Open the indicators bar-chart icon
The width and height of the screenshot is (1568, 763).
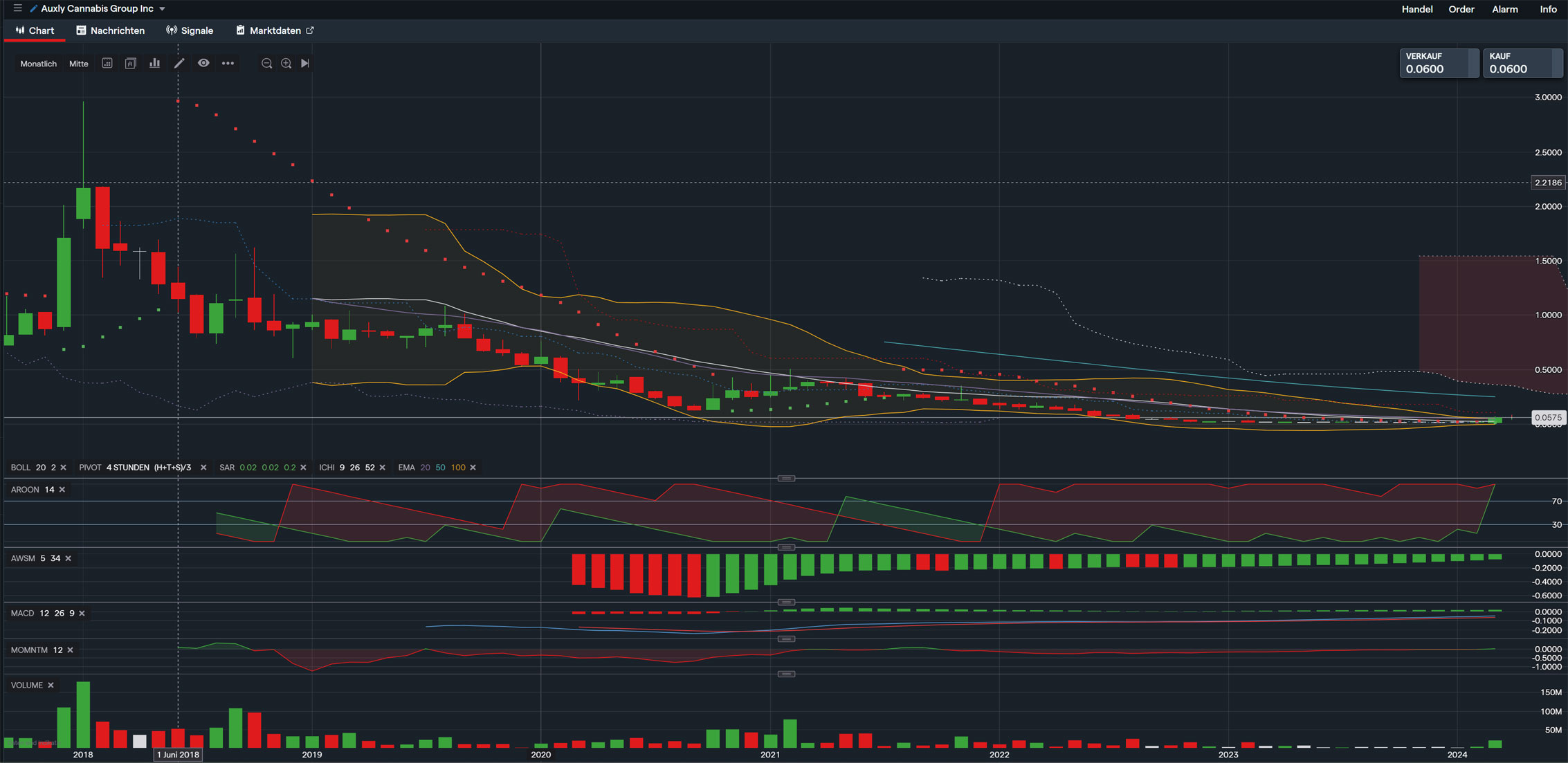point(155,64)
